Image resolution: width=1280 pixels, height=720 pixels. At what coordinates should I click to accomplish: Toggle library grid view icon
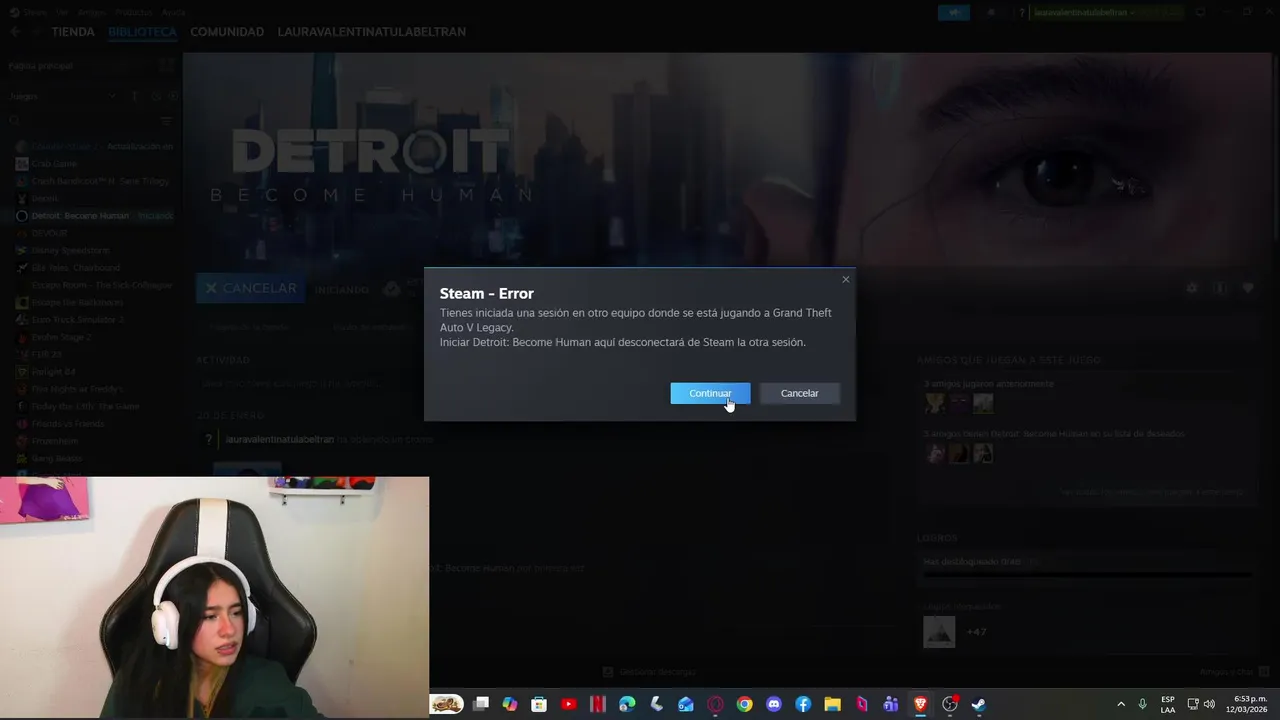(x=166, y=65)
